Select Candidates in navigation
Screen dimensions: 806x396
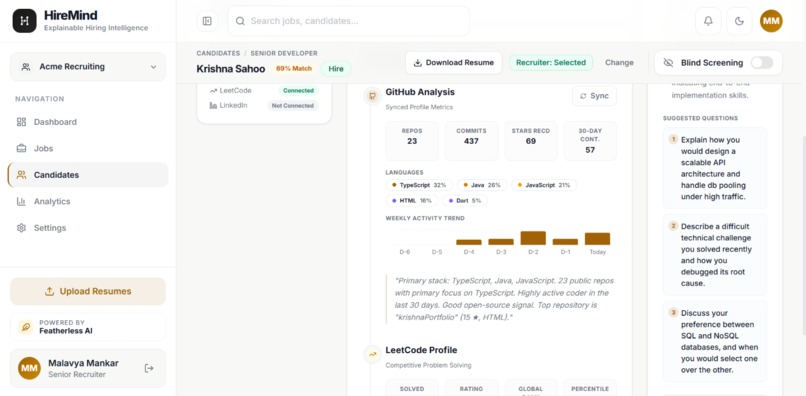point(88,175)
